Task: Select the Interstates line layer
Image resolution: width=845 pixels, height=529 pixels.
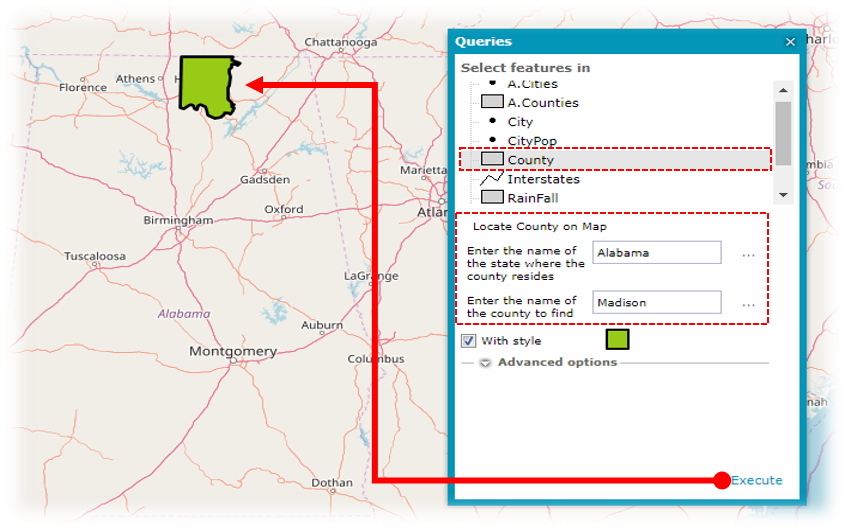Action: tap(543, 179)
